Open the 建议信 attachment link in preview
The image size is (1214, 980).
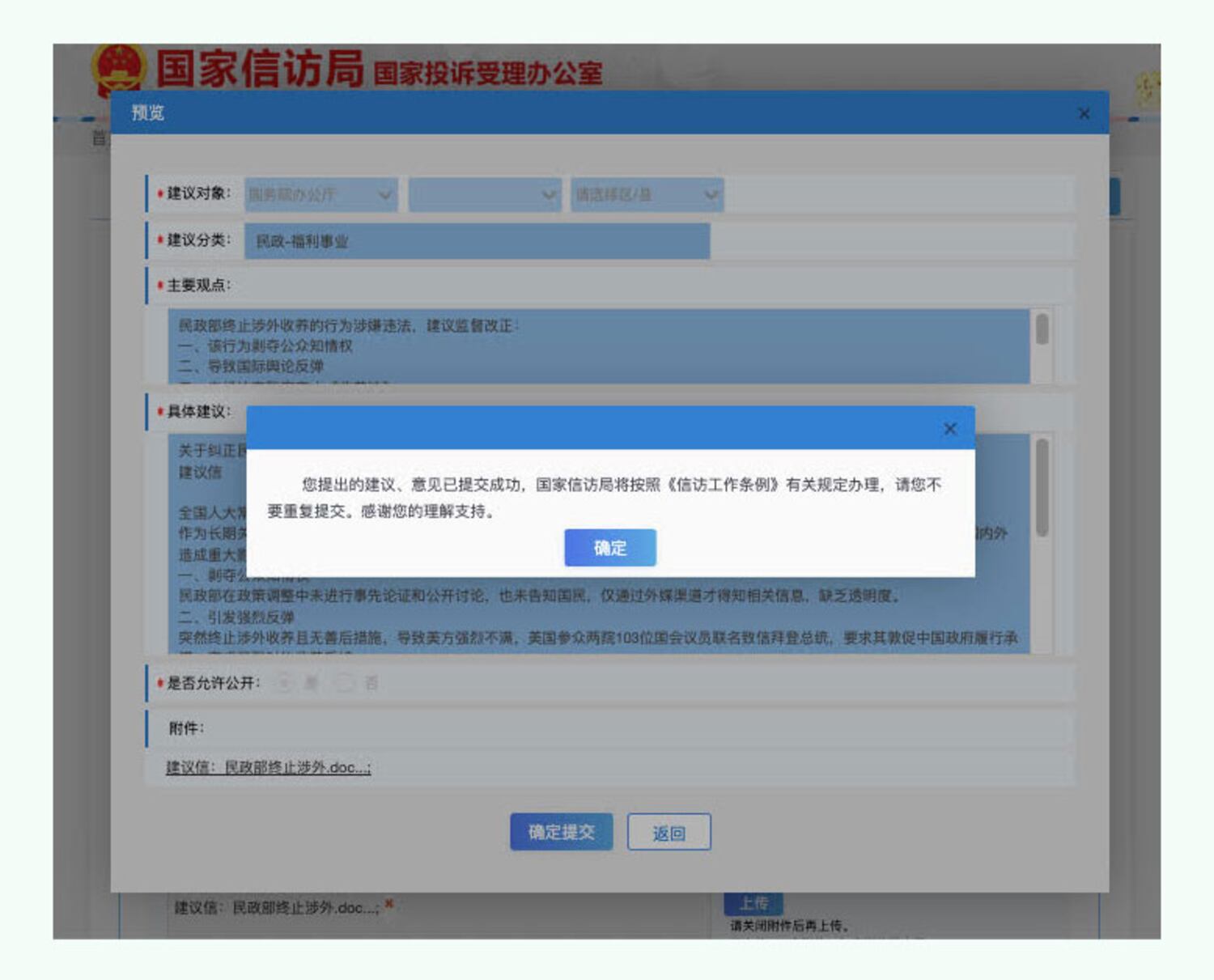269,767
